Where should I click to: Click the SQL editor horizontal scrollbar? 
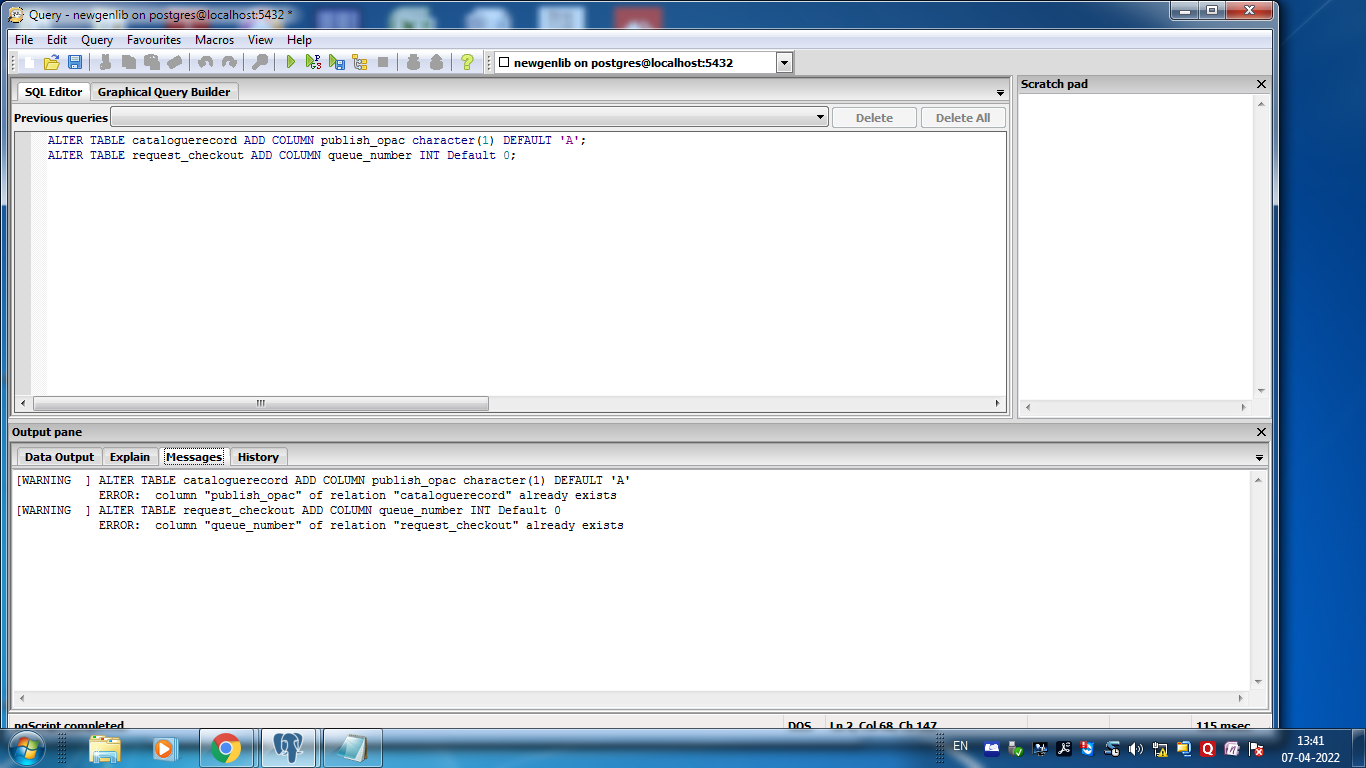coord(260,404)
